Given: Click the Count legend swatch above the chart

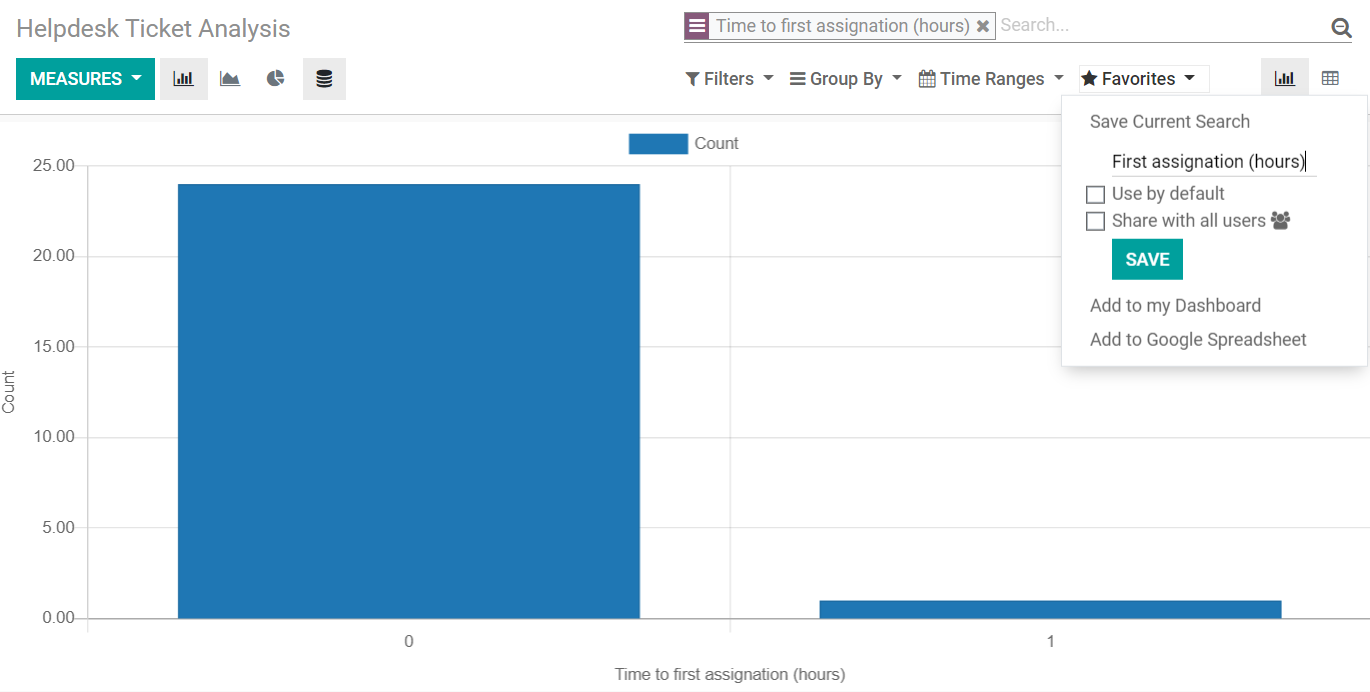Looking at the screenshot, I should pyautogui.click(x=658, y=143).
